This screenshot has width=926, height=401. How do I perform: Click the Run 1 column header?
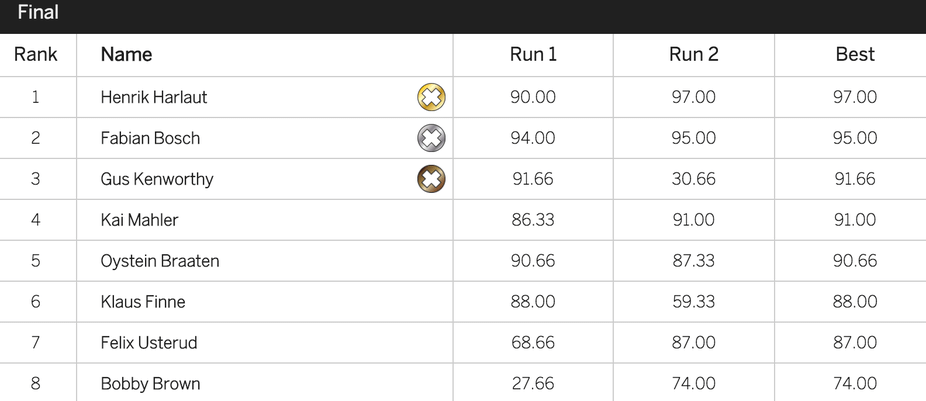click(533, 54)
